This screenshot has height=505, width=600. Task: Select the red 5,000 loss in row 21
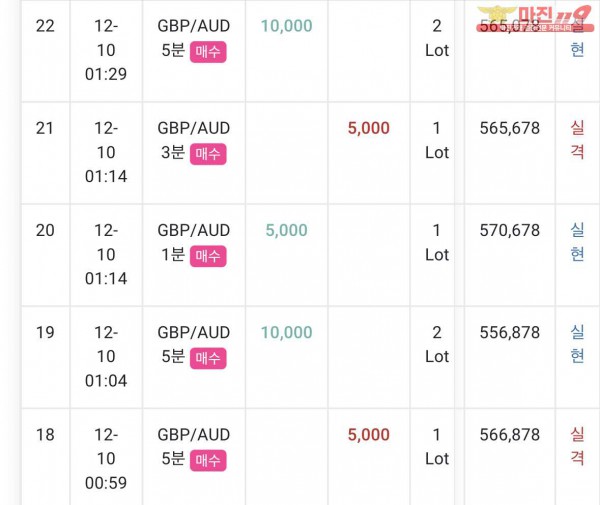[368, 128]
